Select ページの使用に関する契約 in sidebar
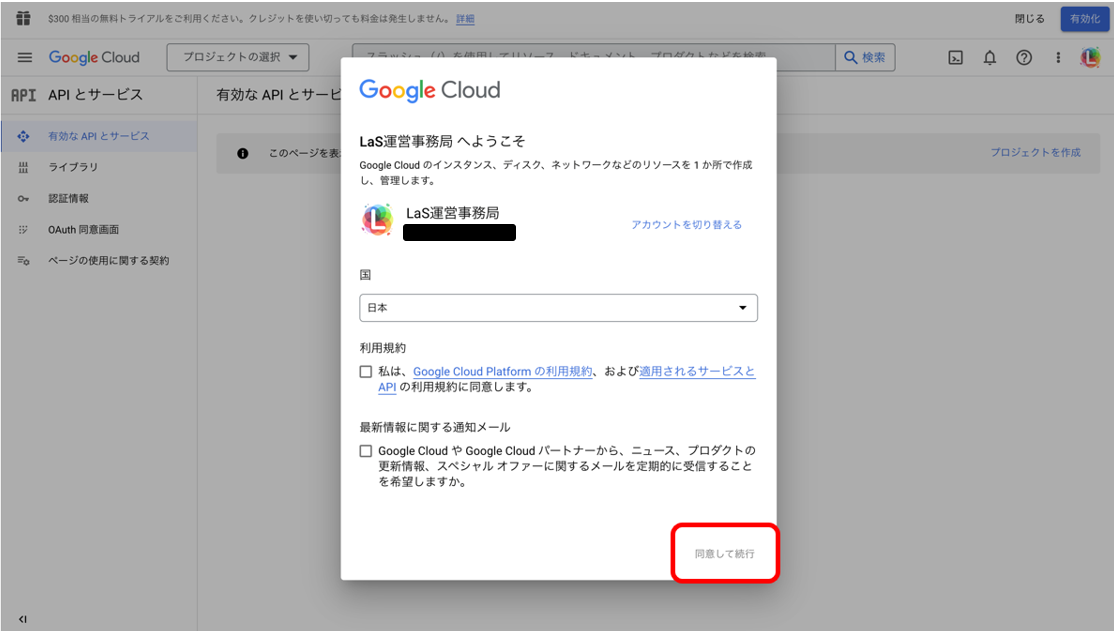Image resolution: width=1114 pixels, height=631 pixels. click(x=99, y=261)
